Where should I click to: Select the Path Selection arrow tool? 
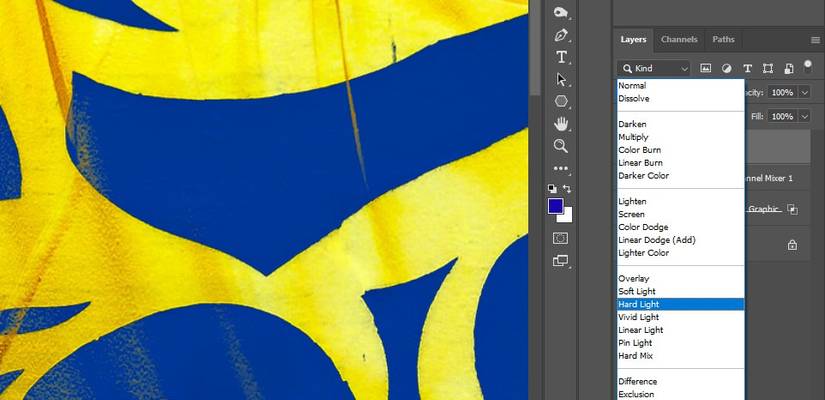[561, 79]
